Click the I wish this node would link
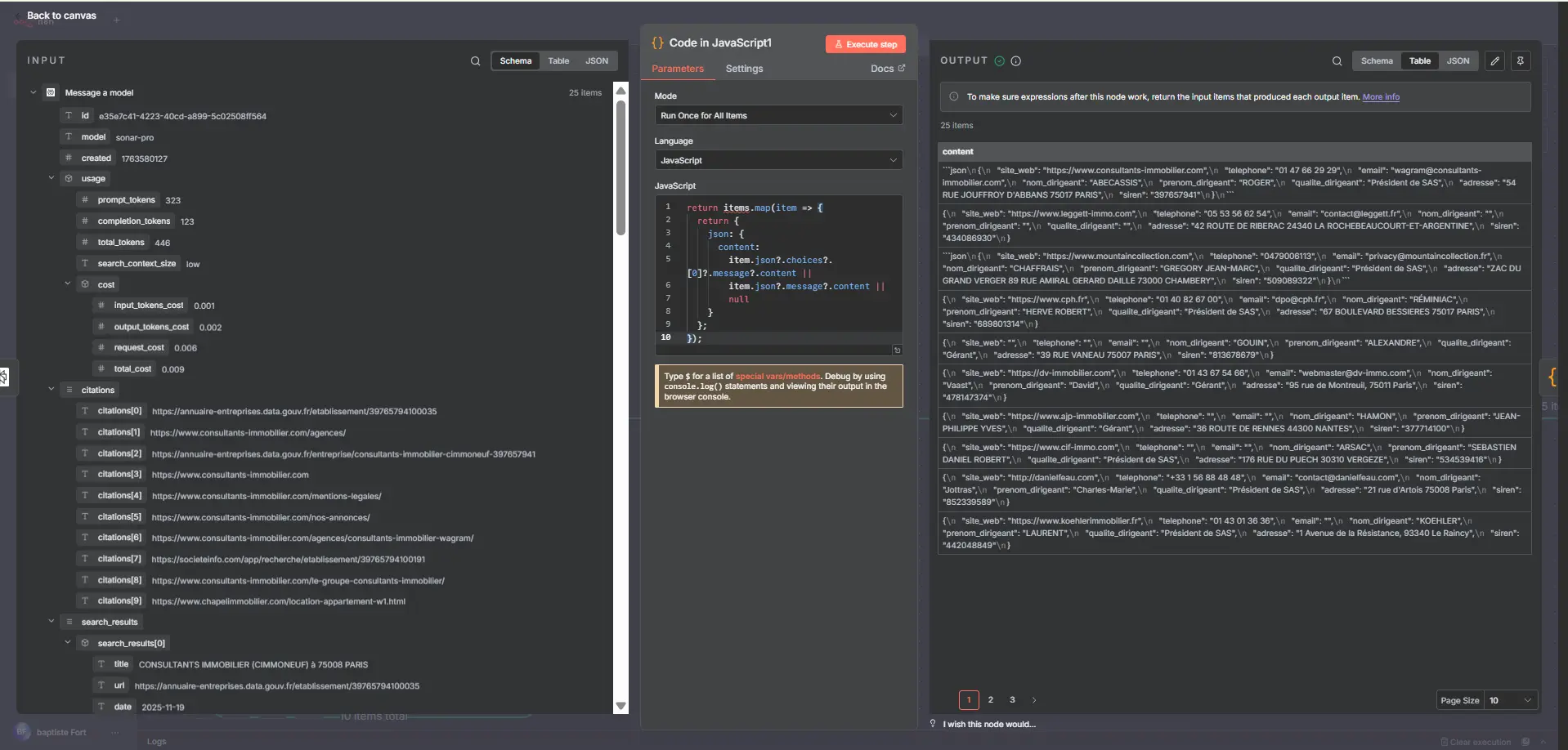The image size is (1568, 750). pos(989,725)
